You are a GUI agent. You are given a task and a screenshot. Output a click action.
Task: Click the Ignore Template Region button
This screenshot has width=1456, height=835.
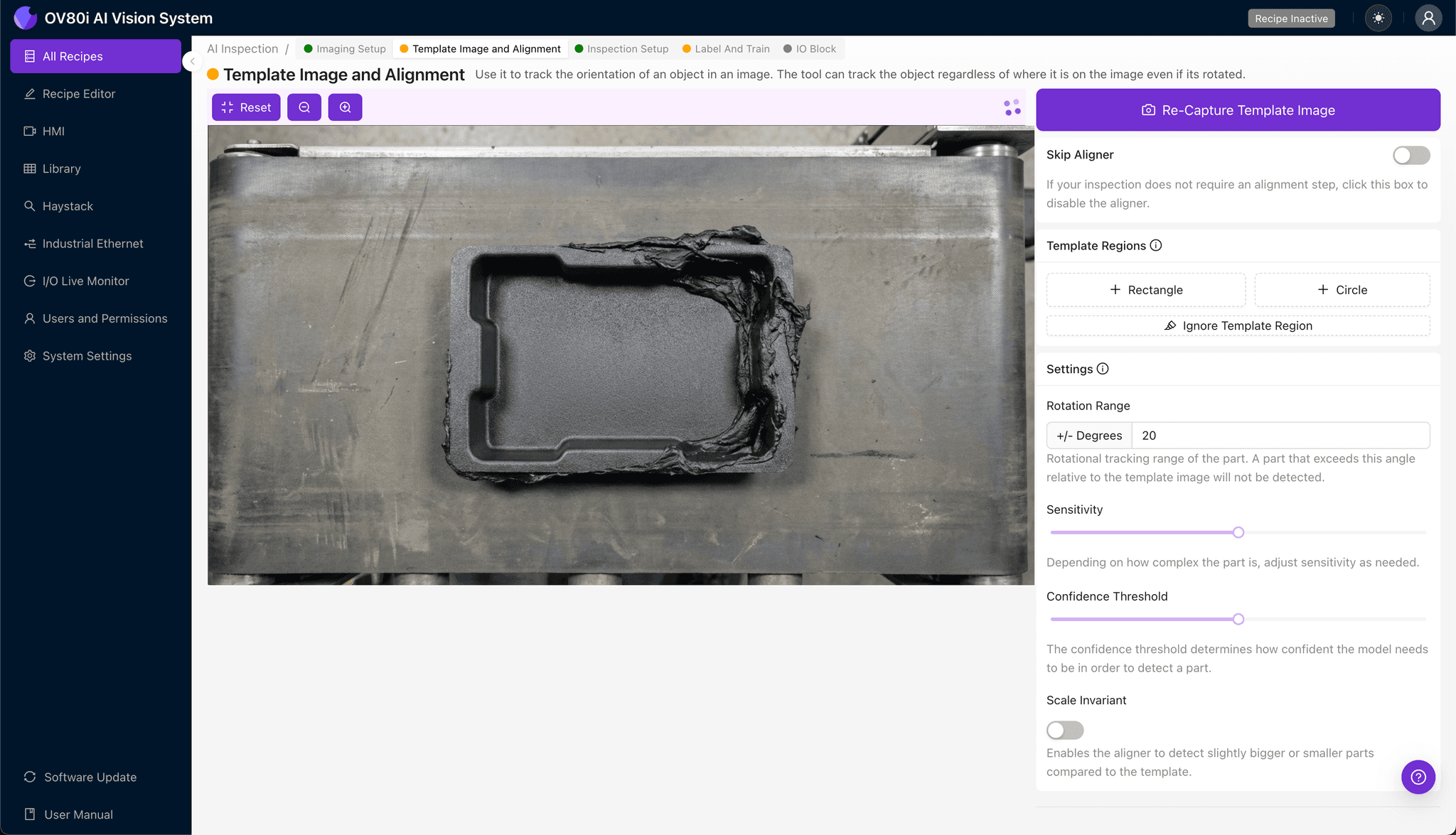1238,325
